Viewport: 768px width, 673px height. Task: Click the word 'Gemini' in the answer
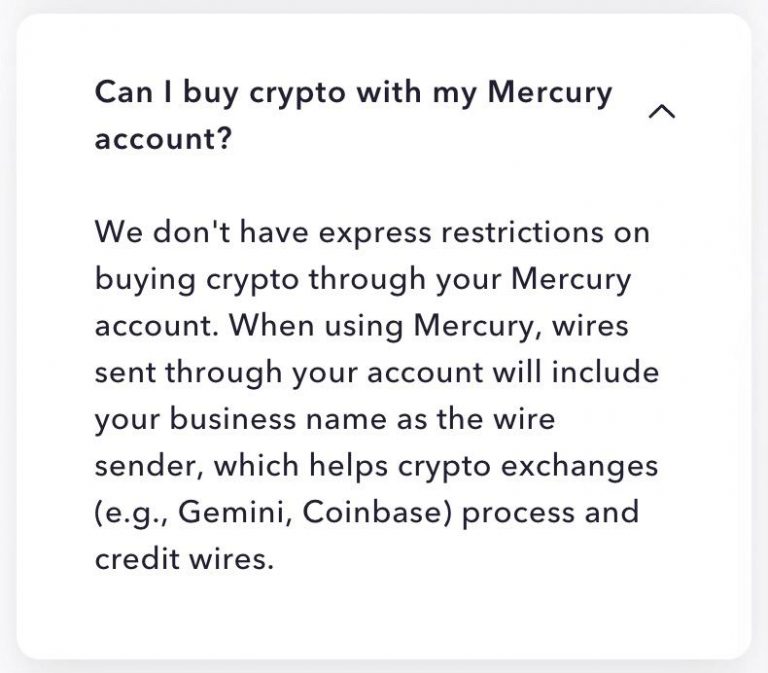tap(236, 513)
